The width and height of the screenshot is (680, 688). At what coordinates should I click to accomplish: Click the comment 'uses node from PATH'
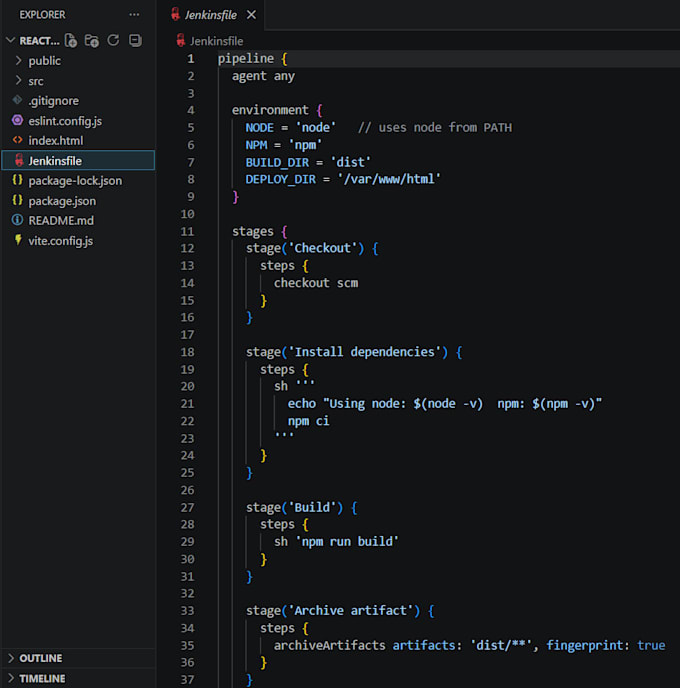click(x=445, y=128)
